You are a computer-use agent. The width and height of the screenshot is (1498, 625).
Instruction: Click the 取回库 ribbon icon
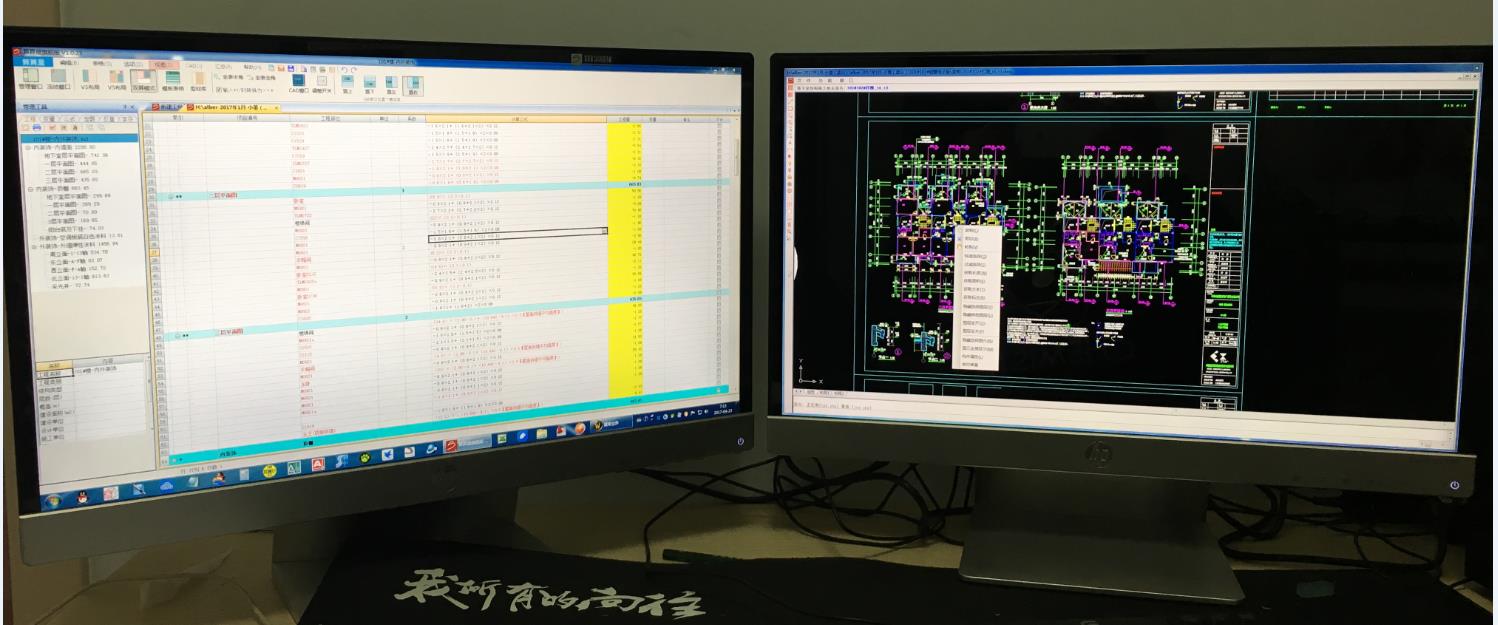point(198,81)
